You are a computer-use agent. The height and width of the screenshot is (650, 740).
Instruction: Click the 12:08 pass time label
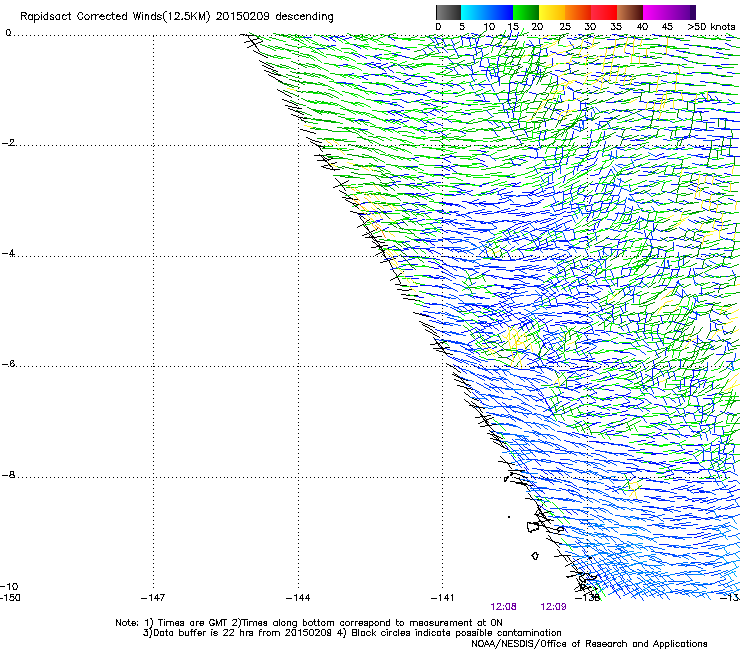[x=503, y=607]
